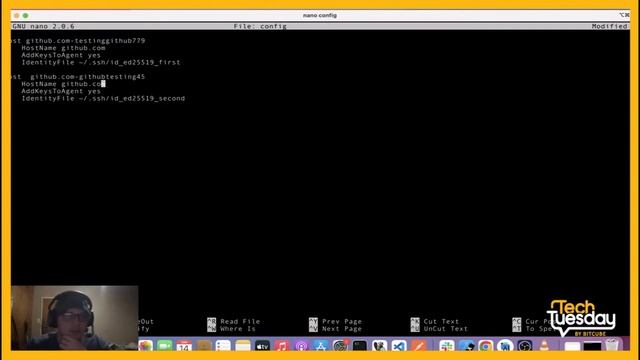Open System Preferences with notification badge
Screen dimensions: 640x360
click(340, 346)
